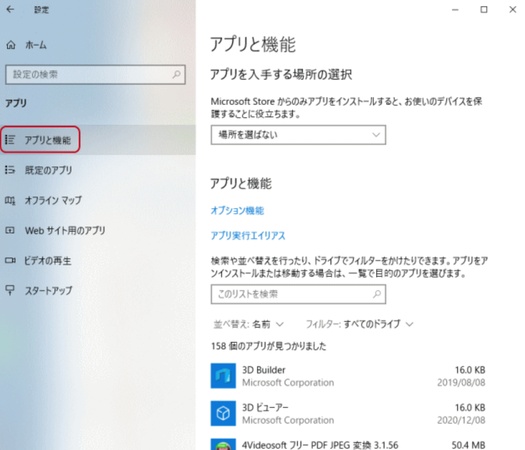
Task: Click the 3D Builder app icon
Action: click(223, 376)
